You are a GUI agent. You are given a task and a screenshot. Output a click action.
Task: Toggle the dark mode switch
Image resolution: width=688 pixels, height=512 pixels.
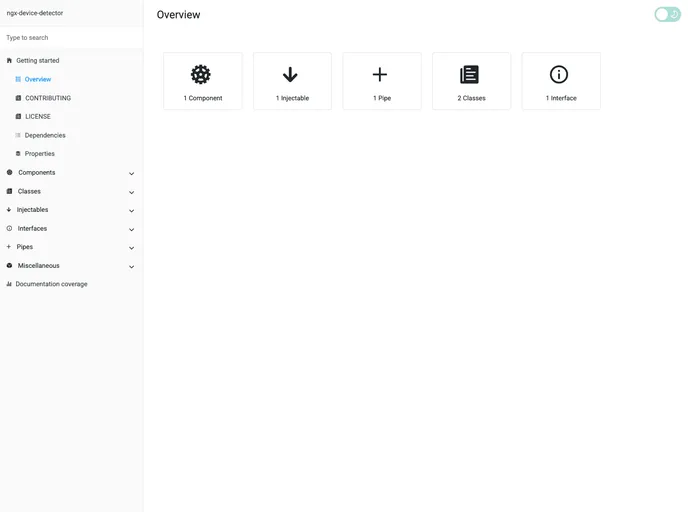667,14
